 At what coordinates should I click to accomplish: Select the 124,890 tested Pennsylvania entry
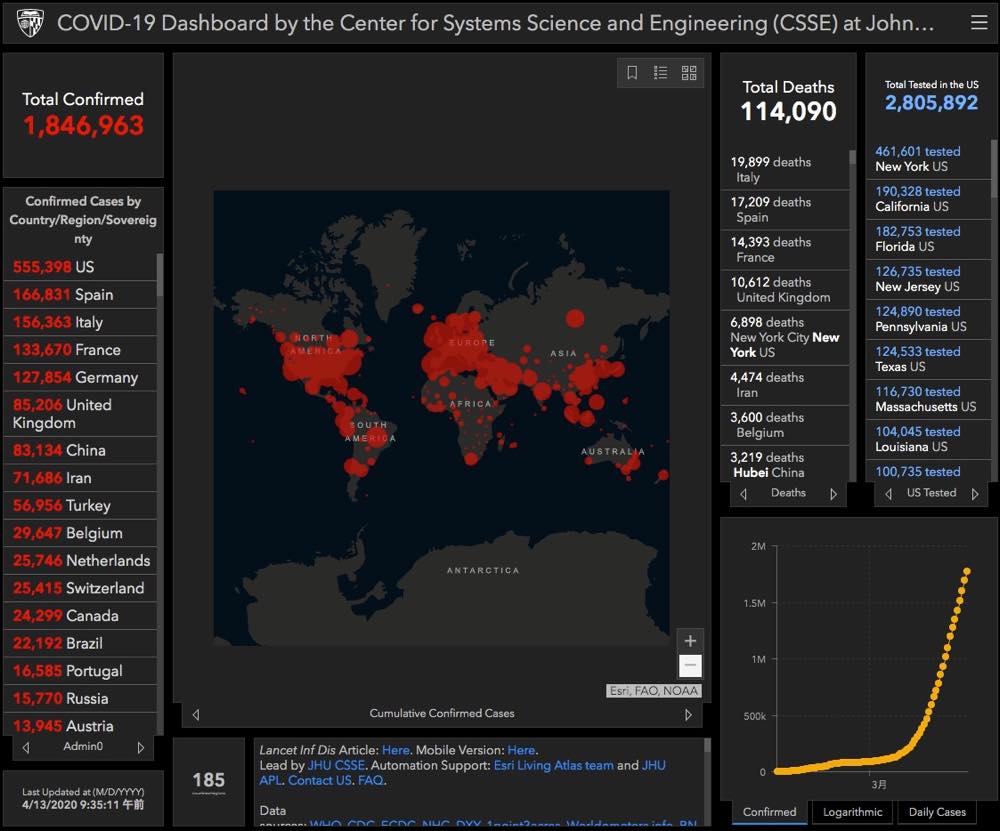[929, 320]
